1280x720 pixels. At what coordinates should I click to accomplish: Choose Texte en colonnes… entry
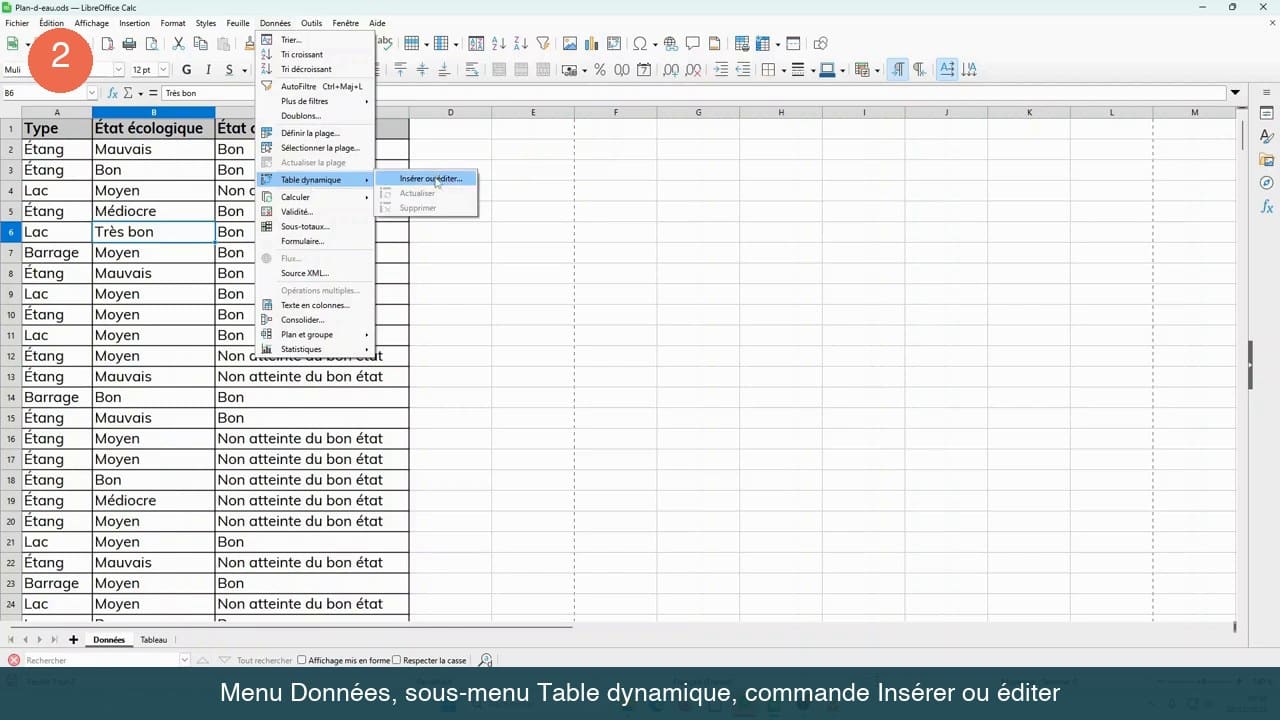click(315, 305)
